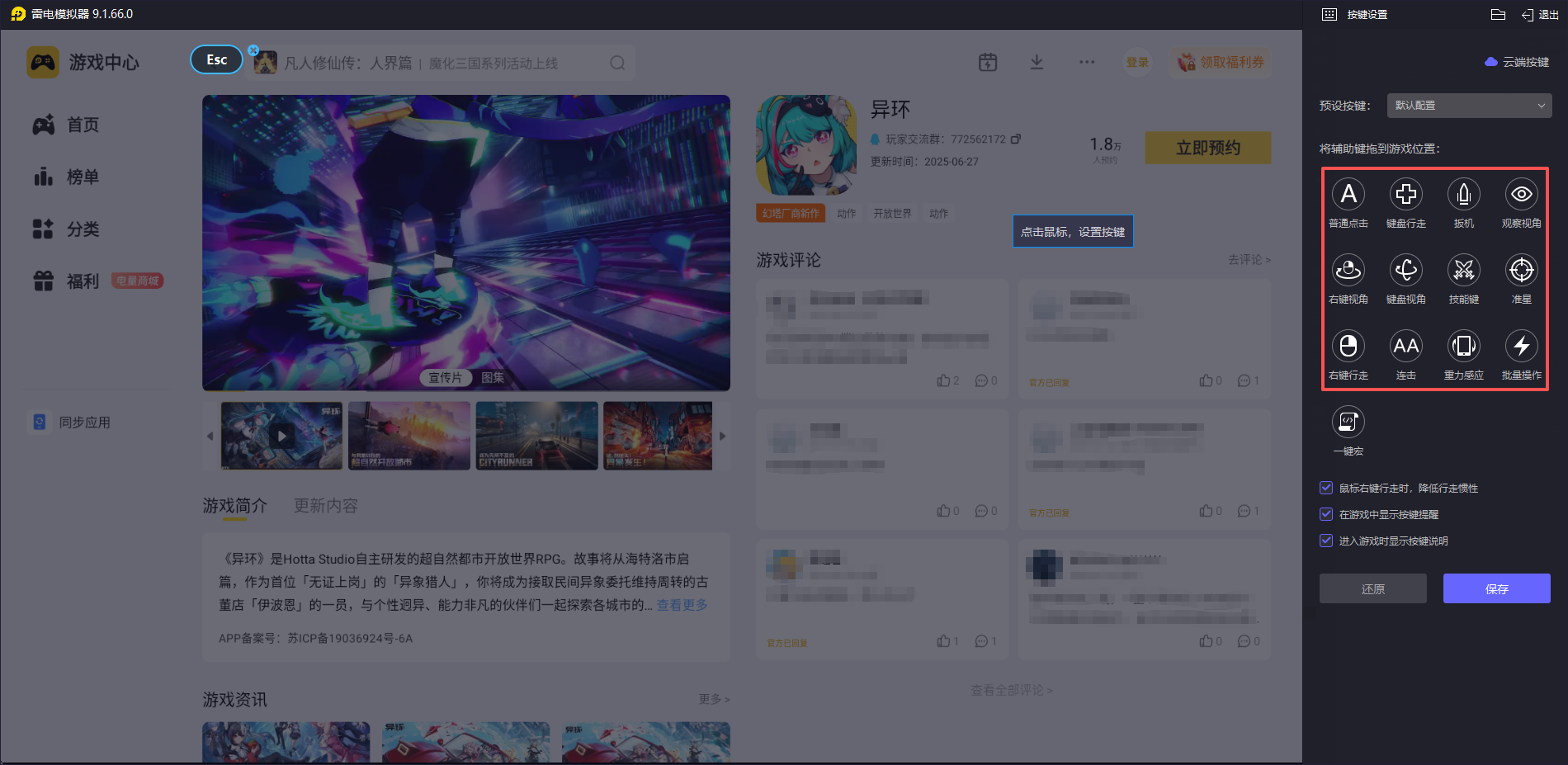Copy the player group number 772562172

(x=1016, y=139)
